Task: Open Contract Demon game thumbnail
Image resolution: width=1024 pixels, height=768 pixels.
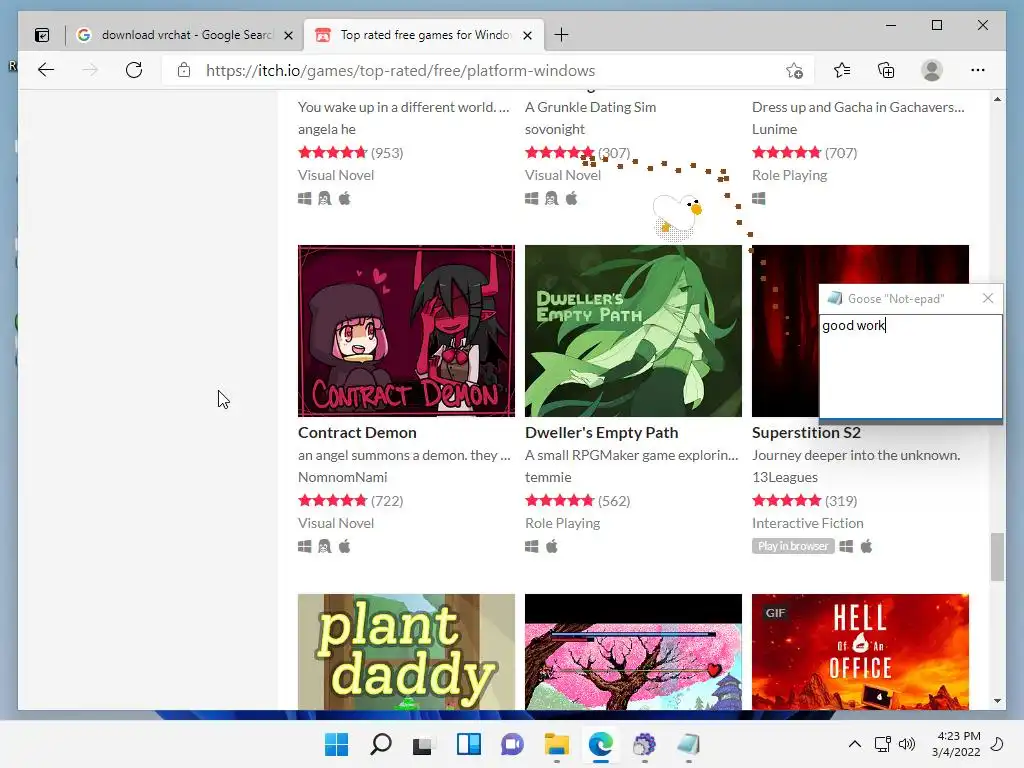Action: click(406, 330)
